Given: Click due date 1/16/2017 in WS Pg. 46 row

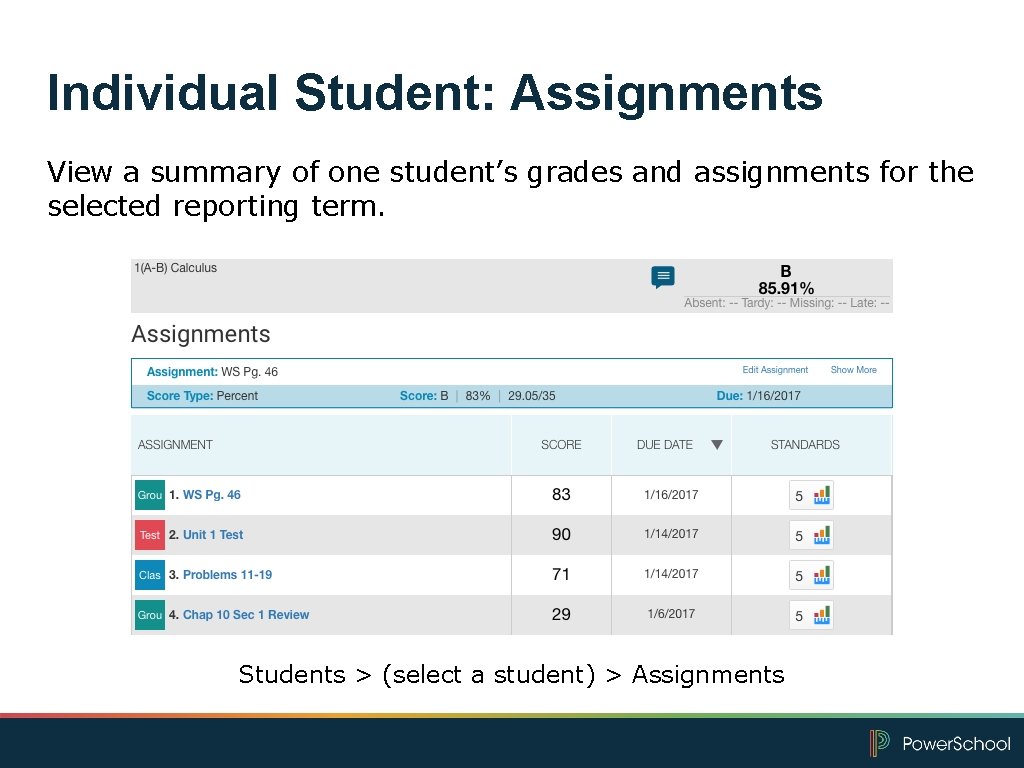Looking at the screenshot, I should pos(671,494).
